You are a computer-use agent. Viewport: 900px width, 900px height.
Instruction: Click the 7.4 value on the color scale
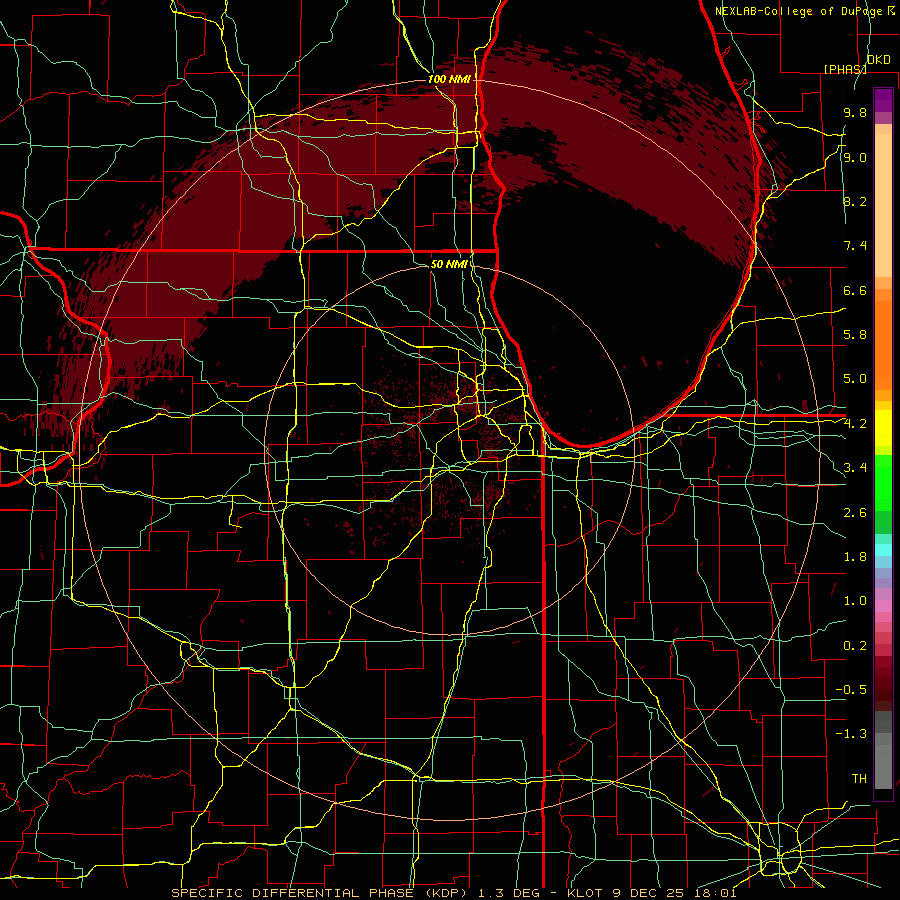(x=855, y=246)
